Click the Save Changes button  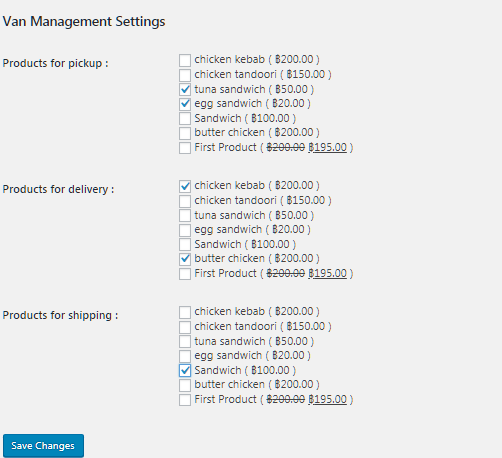[x=43, y=446]
